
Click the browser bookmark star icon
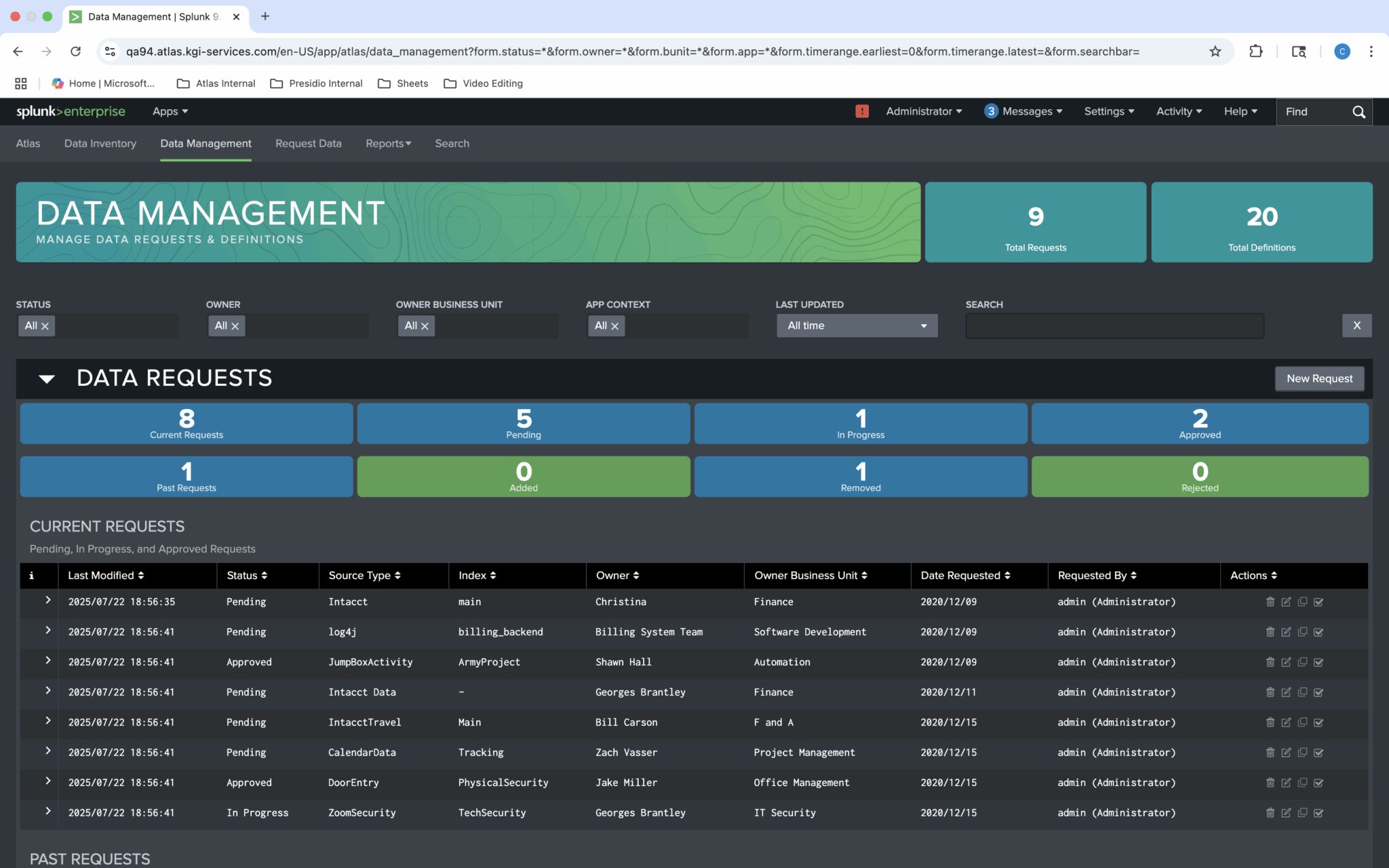point(1213,51)
